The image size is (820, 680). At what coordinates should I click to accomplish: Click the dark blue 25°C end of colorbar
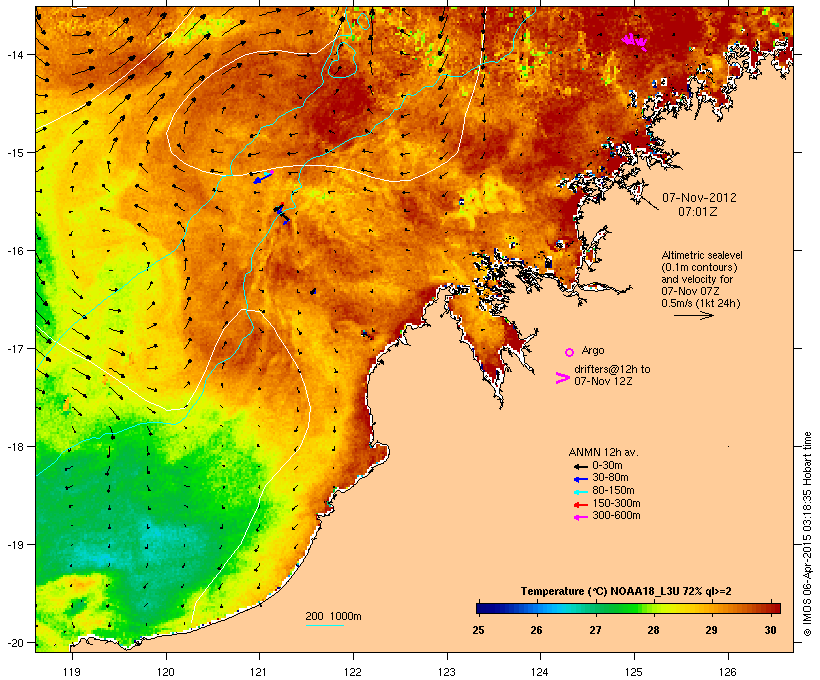[x=481, y=608]
